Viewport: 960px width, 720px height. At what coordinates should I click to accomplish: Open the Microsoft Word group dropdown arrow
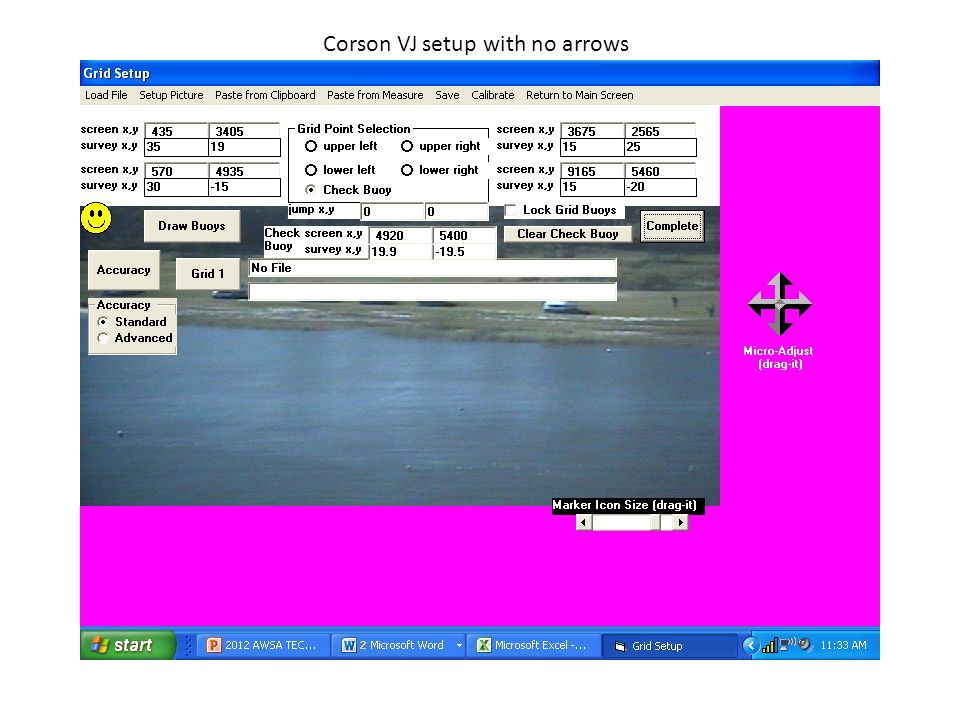coord(459,645)
